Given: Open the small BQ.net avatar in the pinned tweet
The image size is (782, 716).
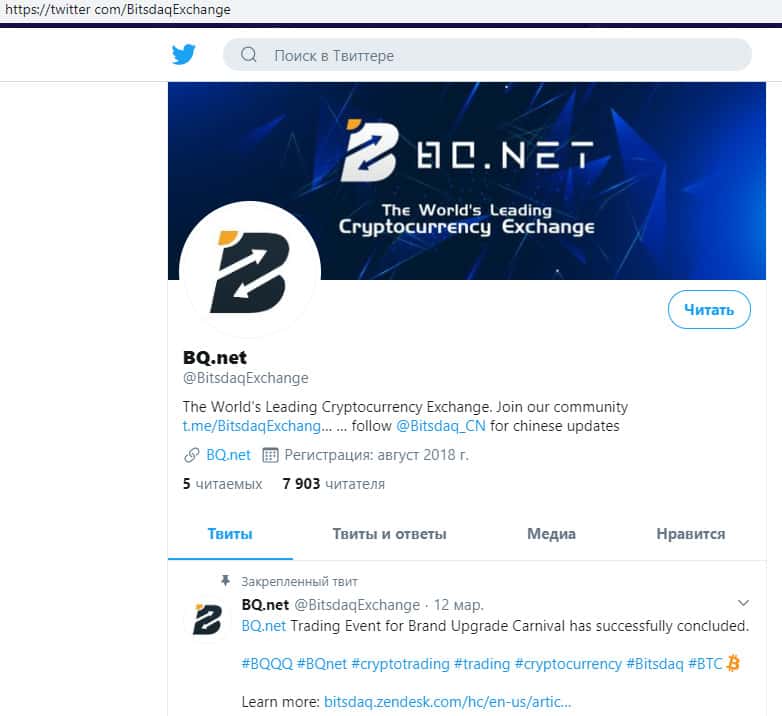Looking at the screenshot, I should coord(207,619).
